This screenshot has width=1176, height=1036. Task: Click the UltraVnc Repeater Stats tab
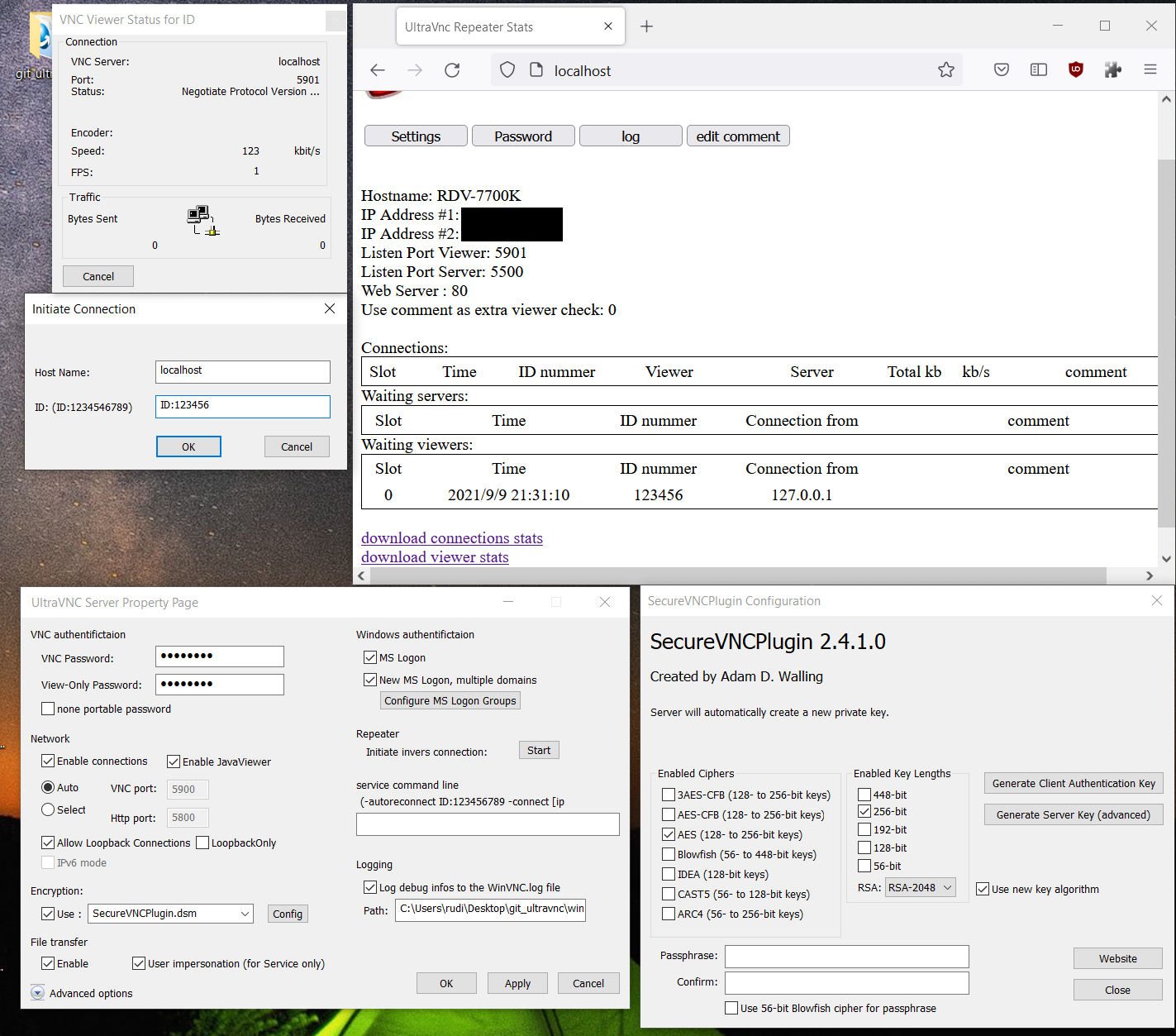point(511,26)
